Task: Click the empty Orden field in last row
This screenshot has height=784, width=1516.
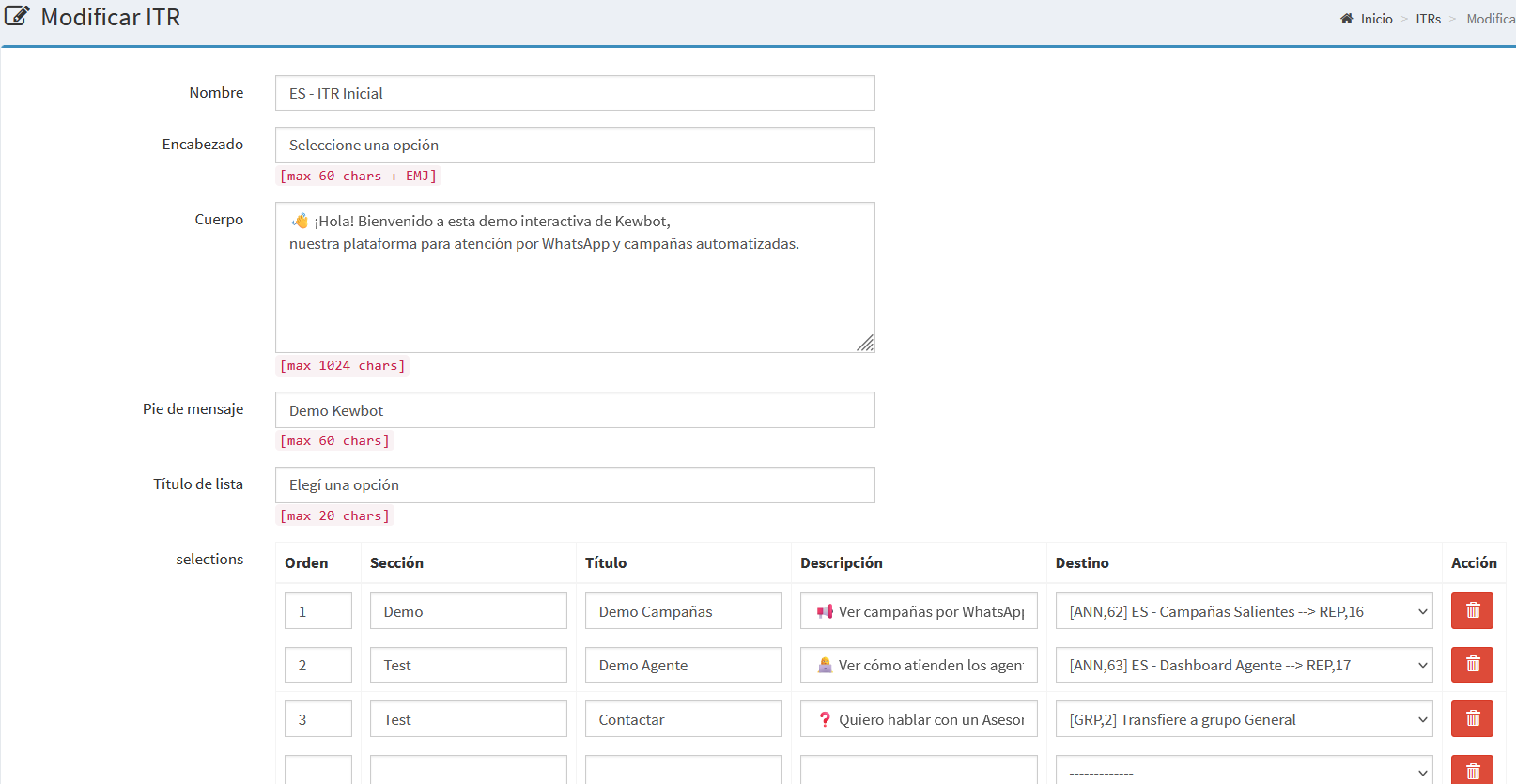Action: point(318,771)
